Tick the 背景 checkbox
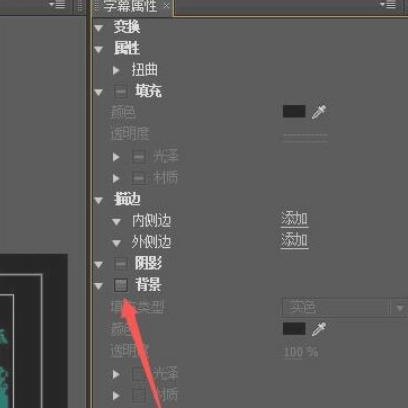The image size is (408, 408). pos(121,285)
